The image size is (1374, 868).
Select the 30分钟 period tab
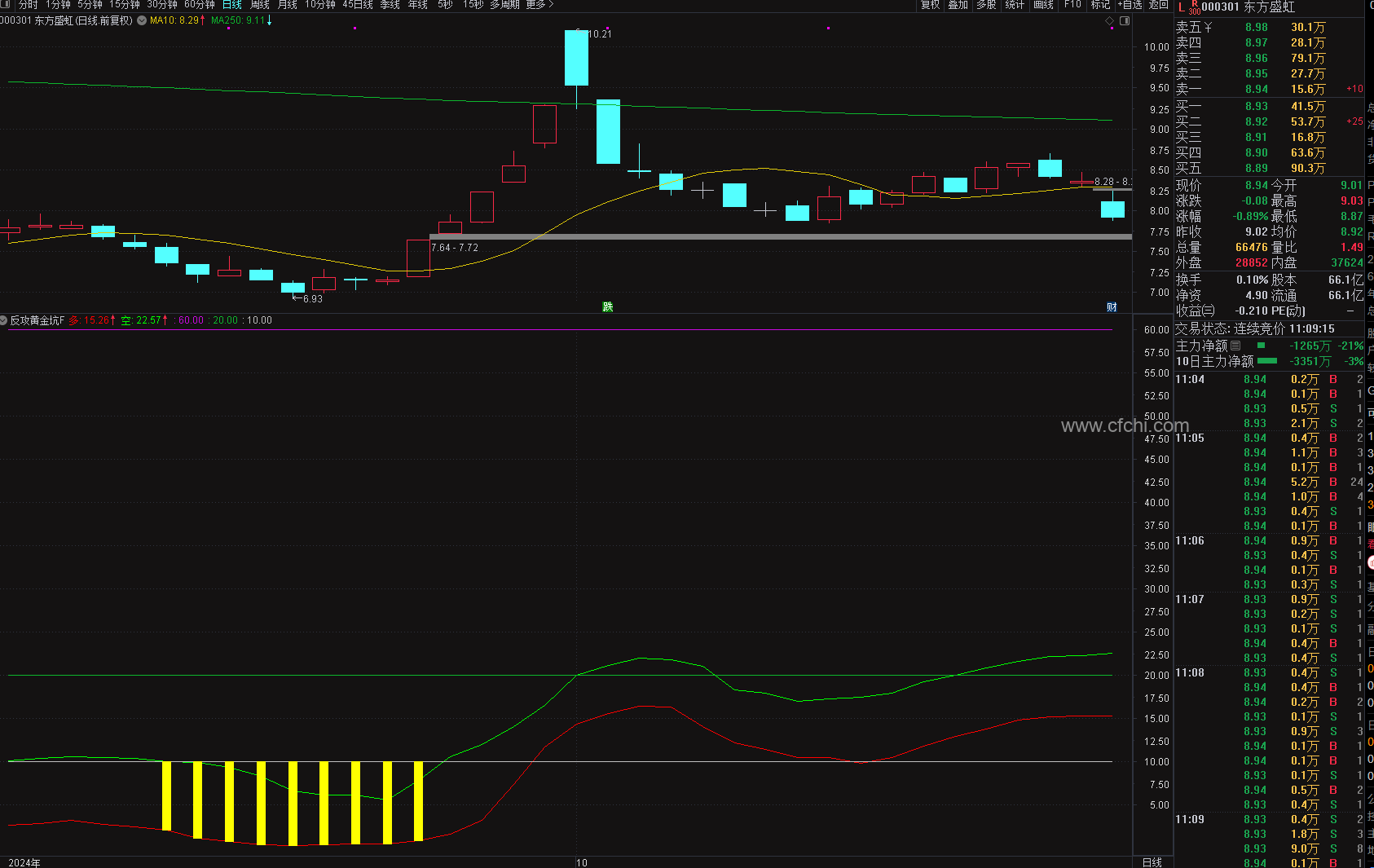point(162,5)
